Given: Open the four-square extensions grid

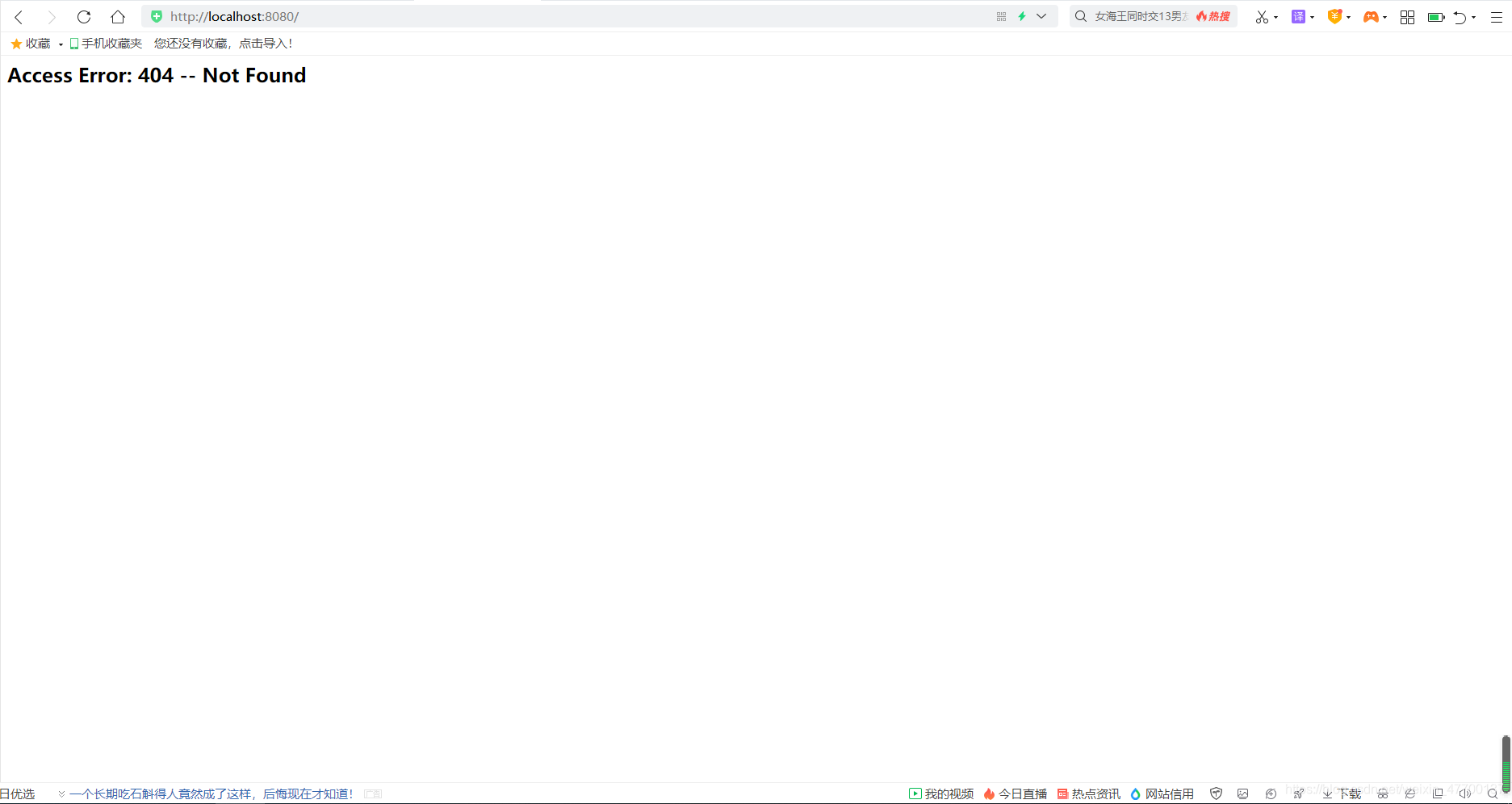Looking at the screenshot, I should pos(1407,17).
